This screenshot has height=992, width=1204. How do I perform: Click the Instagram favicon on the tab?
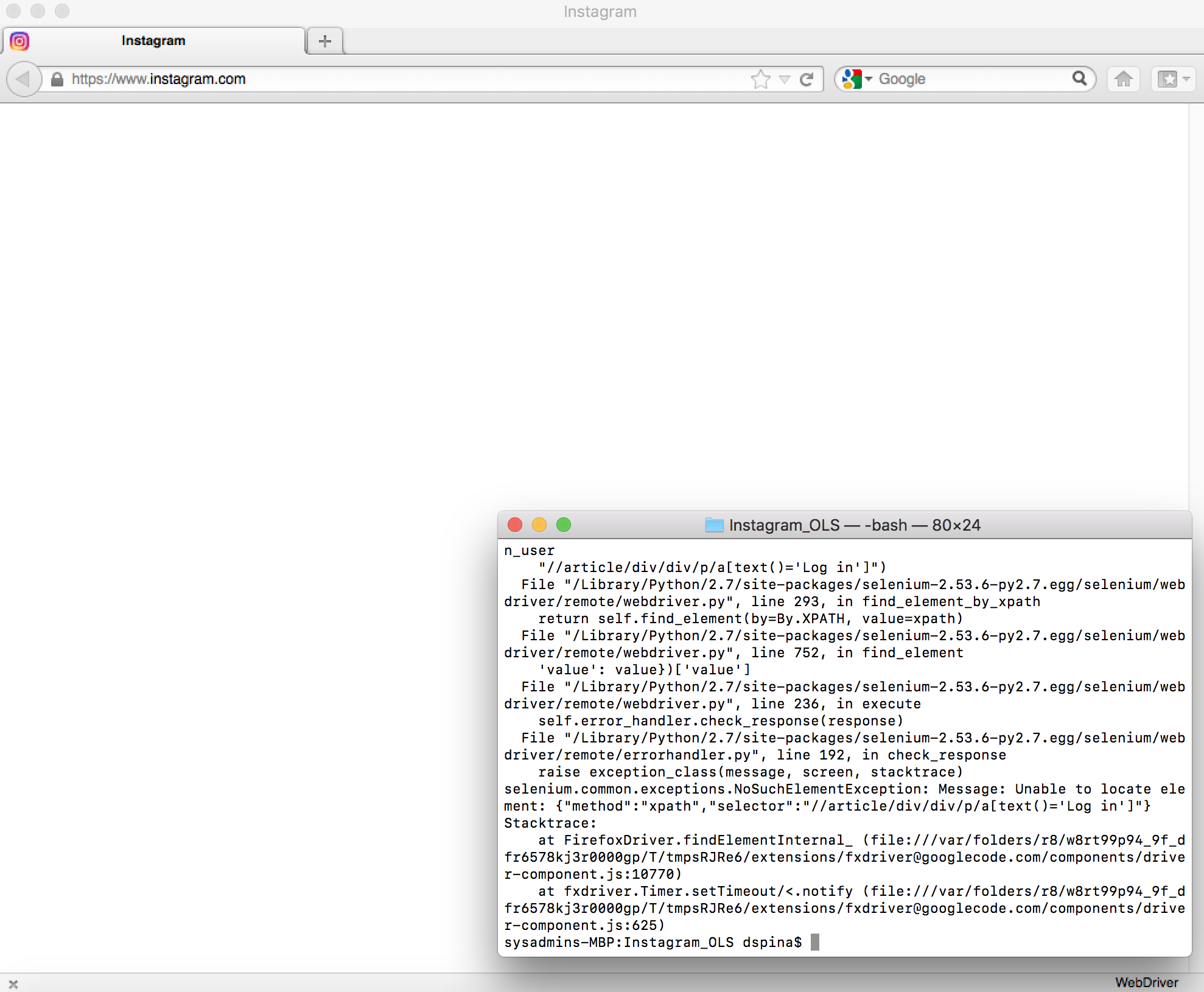coord(19,41)
